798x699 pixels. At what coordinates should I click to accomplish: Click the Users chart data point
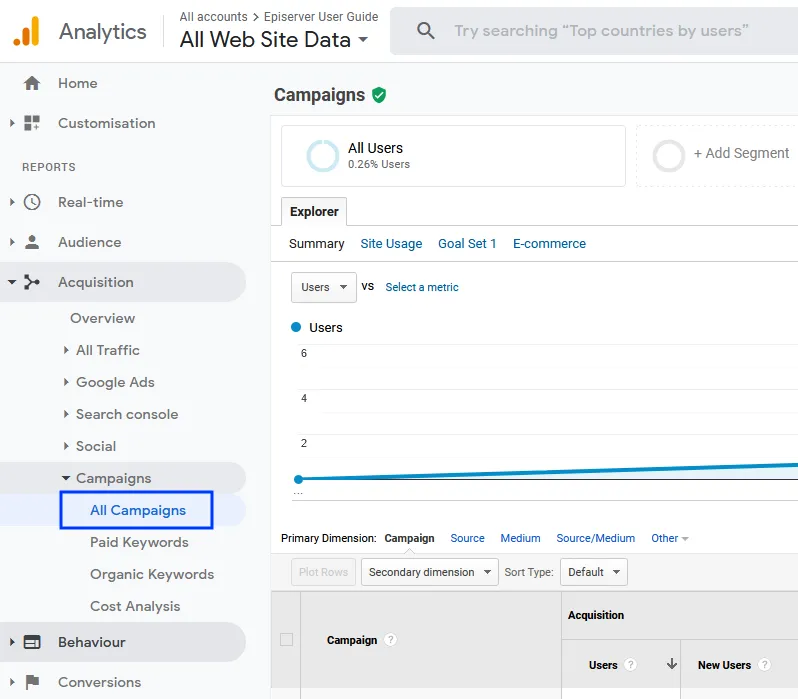[x=299, y=479]
